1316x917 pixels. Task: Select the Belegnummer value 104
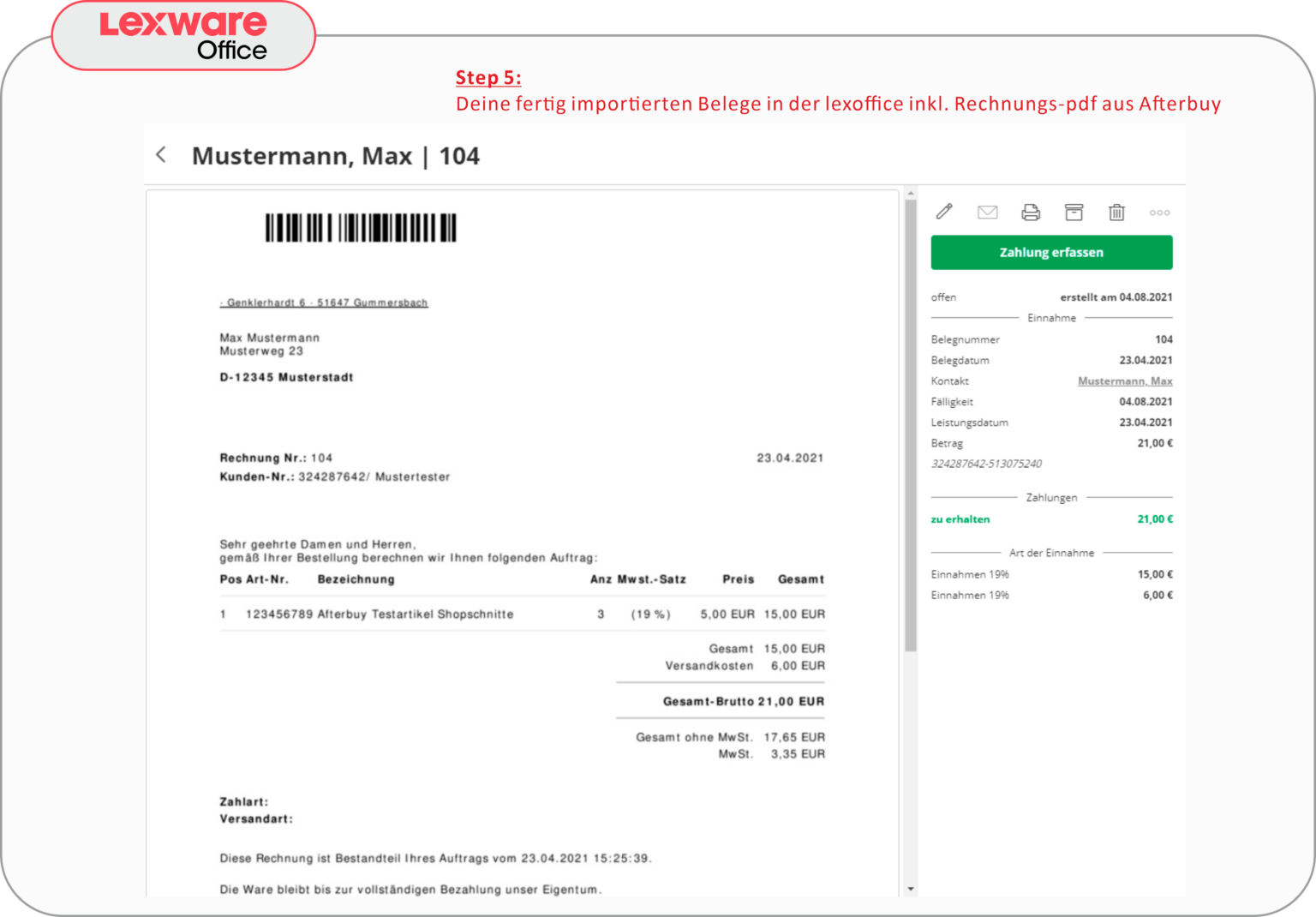[x=1163, y=339]
